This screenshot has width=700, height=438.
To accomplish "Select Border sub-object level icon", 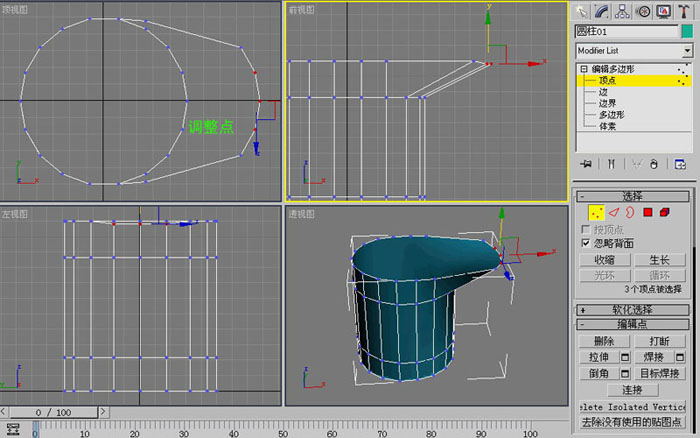I will click(x=630, y=213).
